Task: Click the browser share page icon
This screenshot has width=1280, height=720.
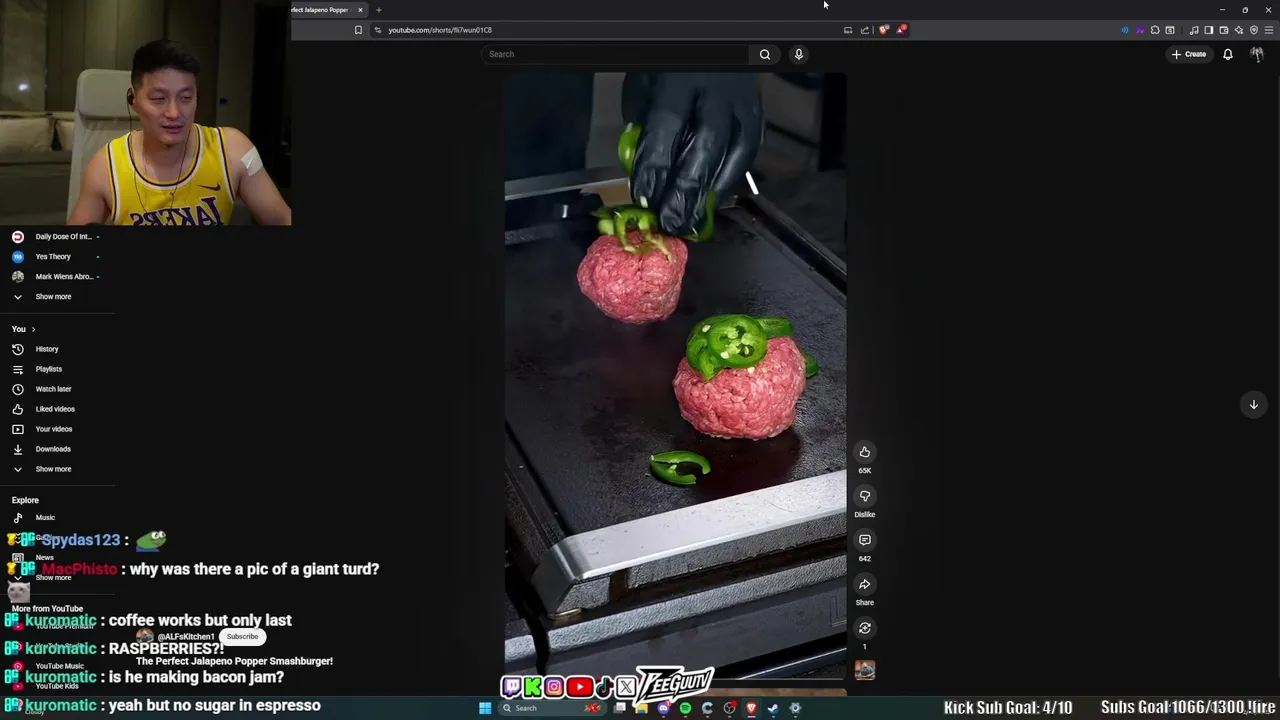Action: [x=865, y=30]
